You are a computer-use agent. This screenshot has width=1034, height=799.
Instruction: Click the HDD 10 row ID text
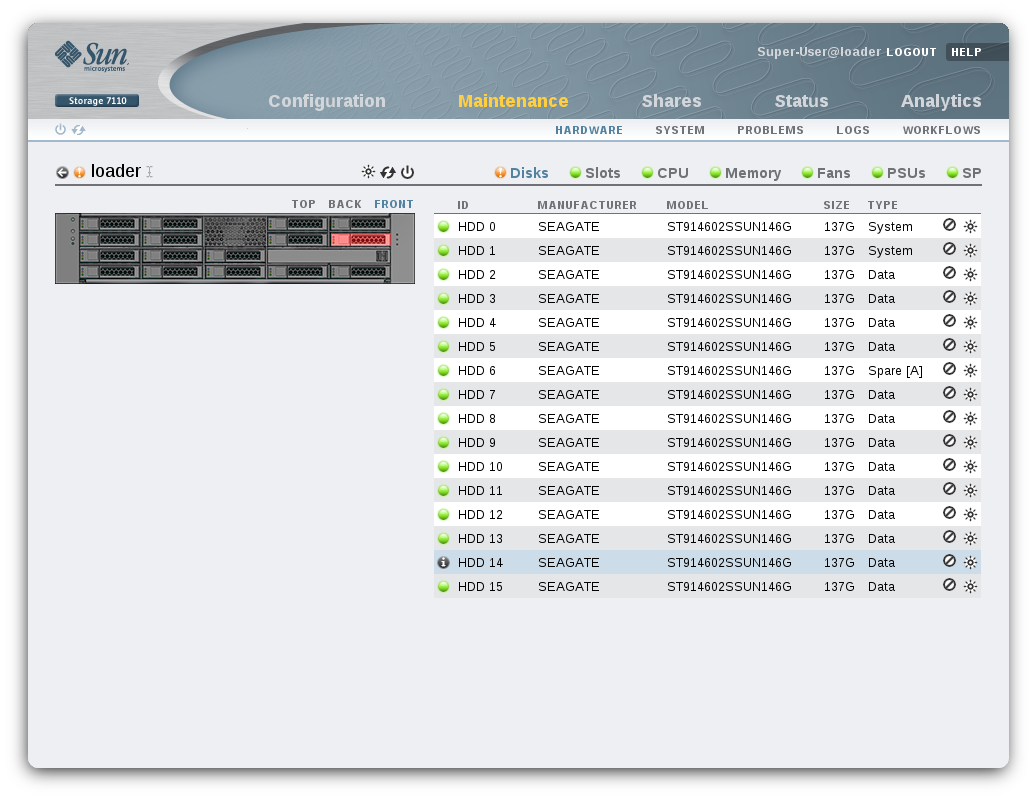[480, 467]
